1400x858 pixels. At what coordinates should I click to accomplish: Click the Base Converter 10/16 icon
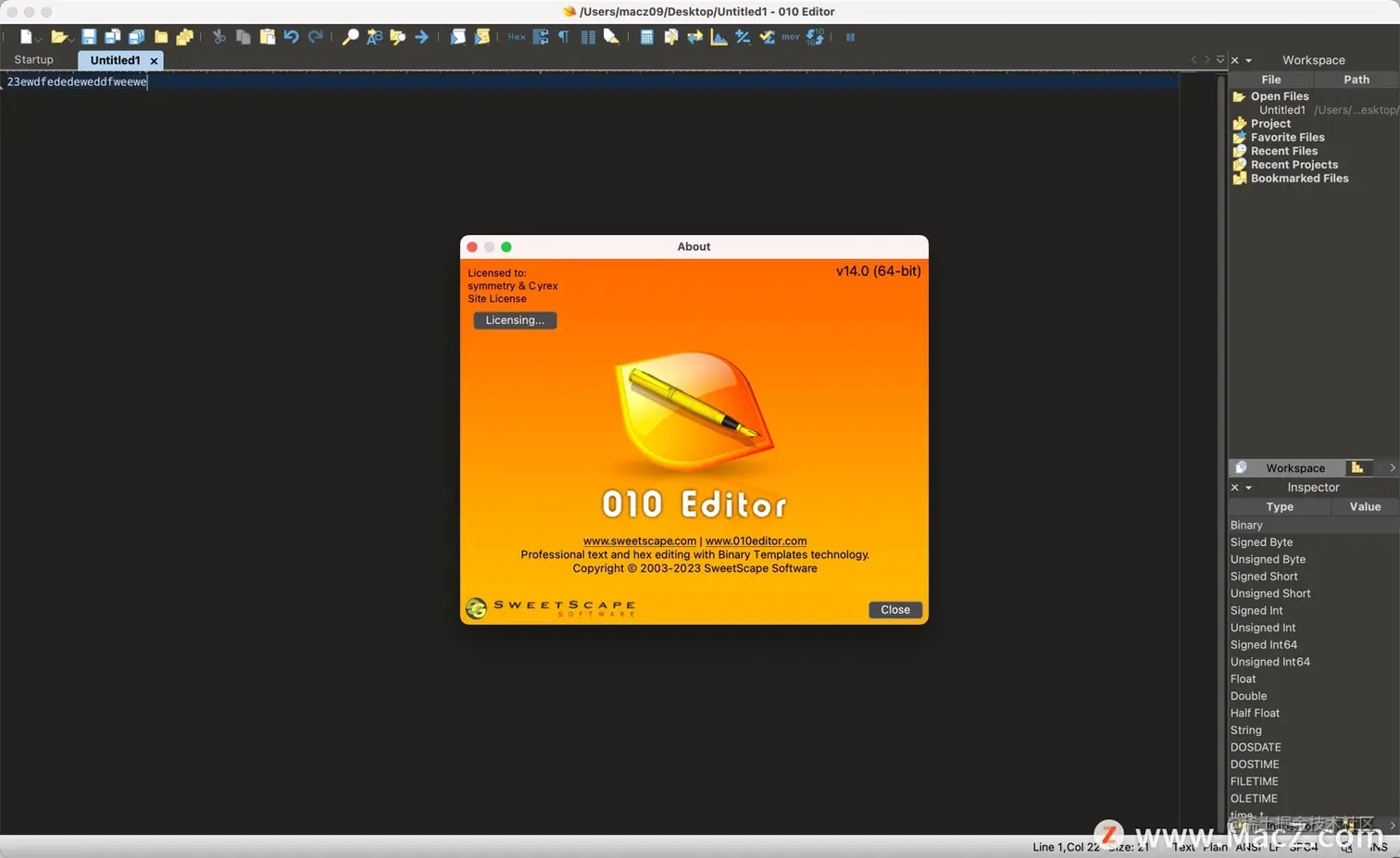tap(815, 37)
